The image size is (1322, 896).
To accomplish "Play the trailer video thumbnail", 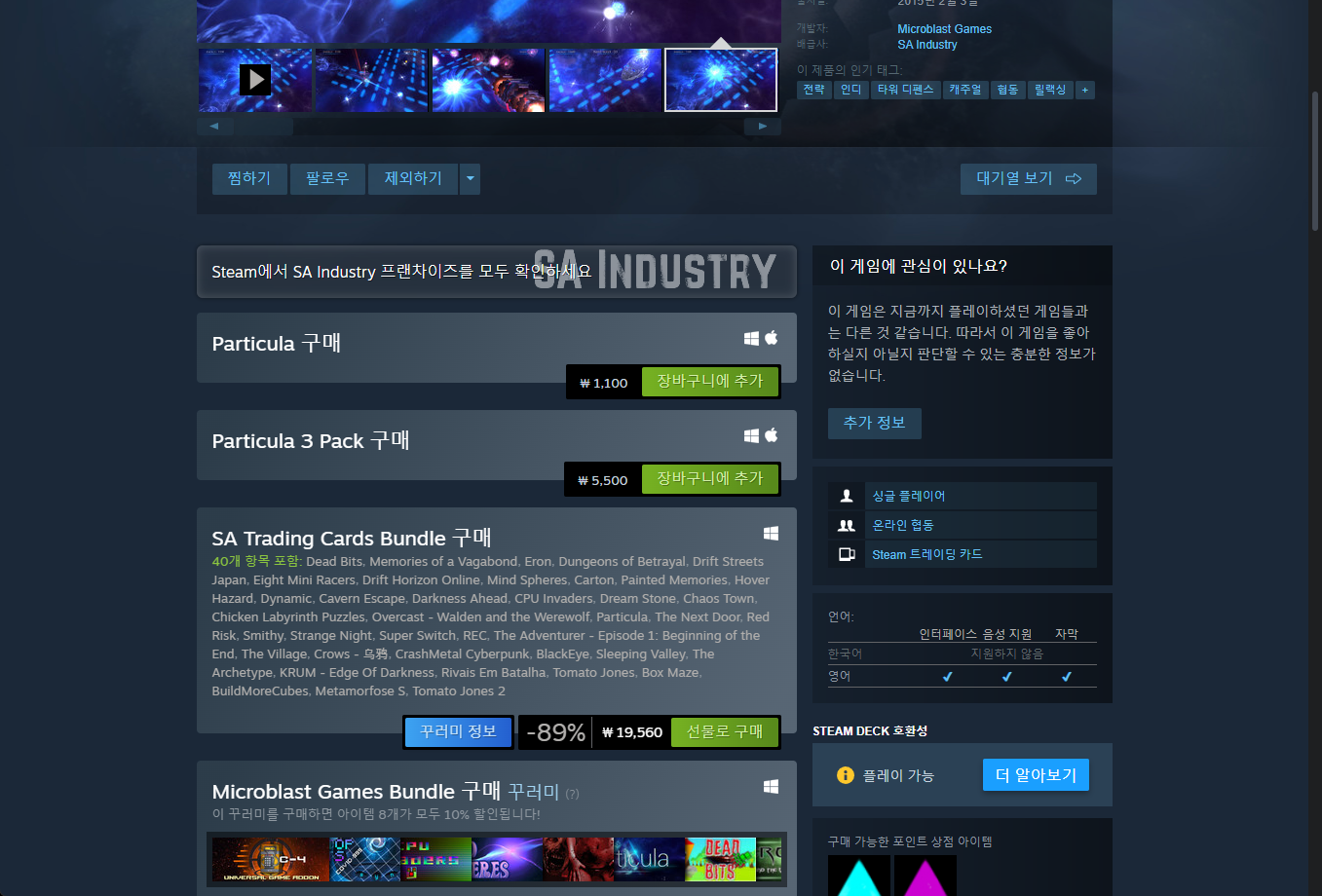I will pyautogui.click(x=255, y=80).
